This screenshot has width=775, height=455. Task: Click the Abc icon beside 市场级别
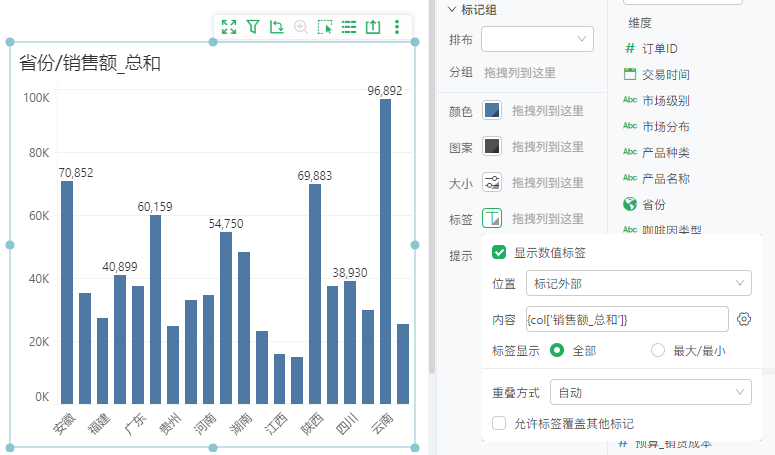pyautogui.click(x=630, y=100)
